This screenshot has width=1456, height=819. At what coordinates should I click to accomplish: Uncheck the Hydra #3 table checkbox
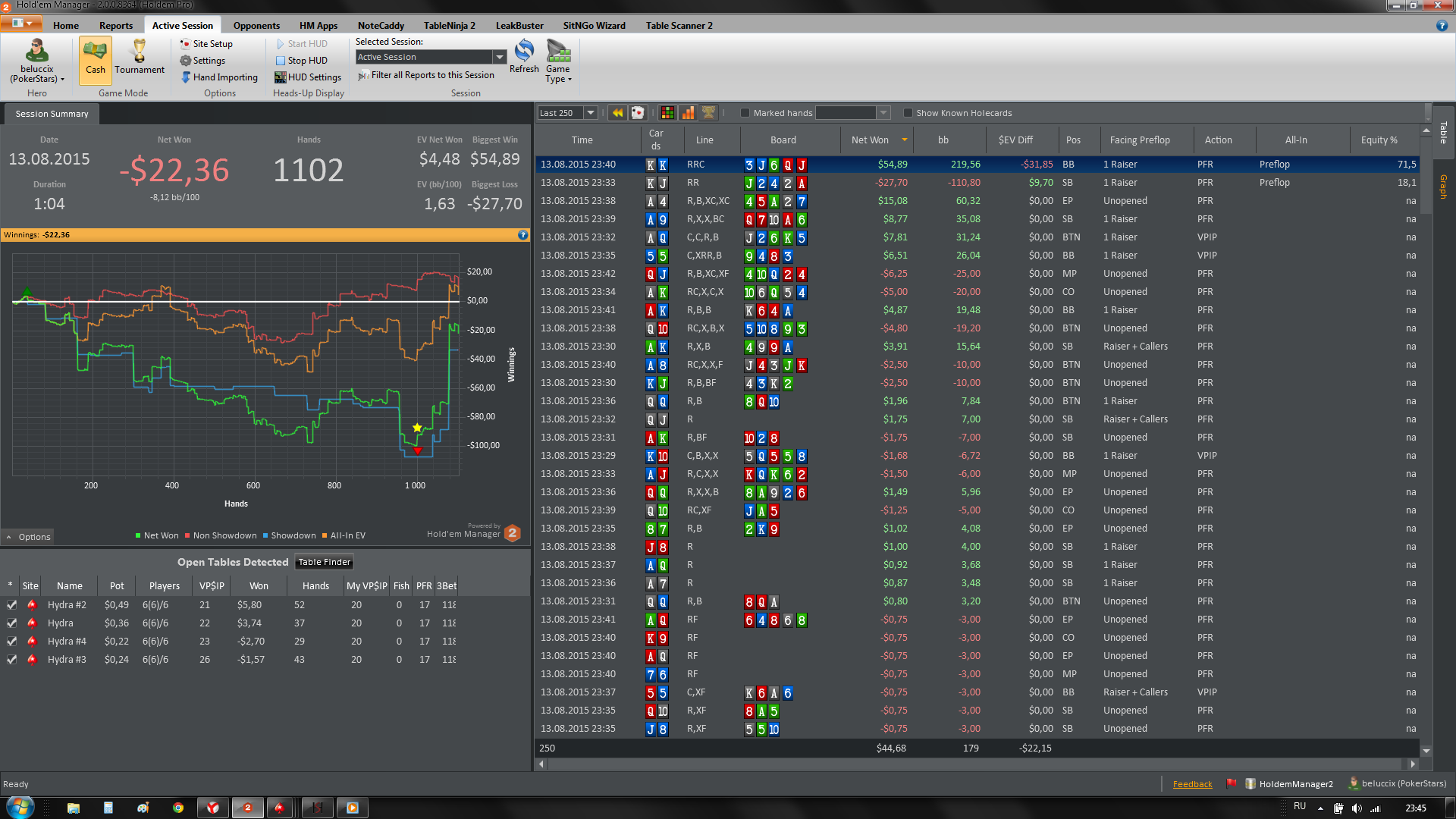click(x=11, y=660)
